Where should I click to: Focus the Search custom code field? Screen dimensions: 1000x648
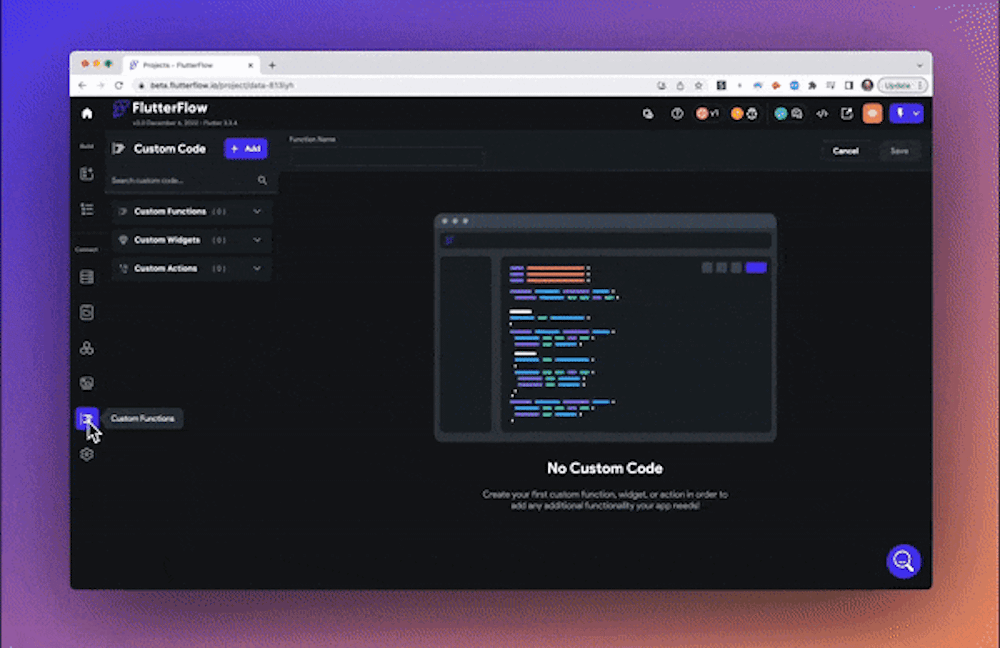189,180
